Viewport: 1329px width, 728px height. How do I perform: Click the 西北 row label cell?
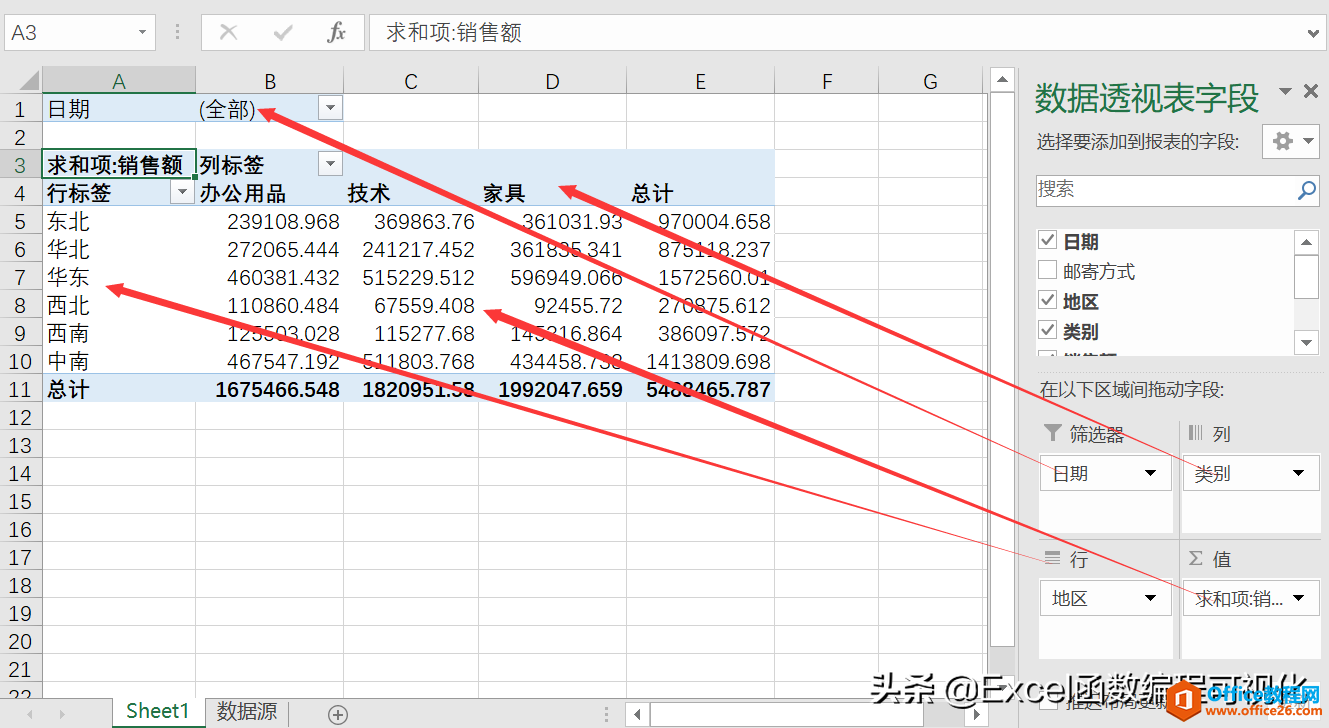[x=119, y=305]
